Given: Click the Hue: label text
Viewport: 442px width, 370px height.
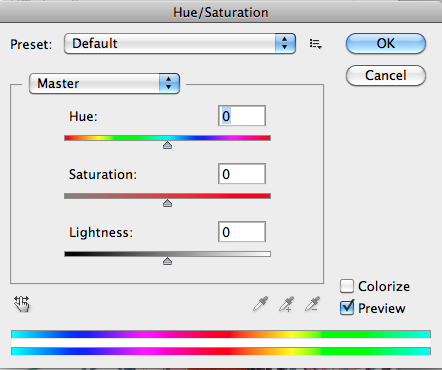Looking at the screenshot, I should pos(83,116).
